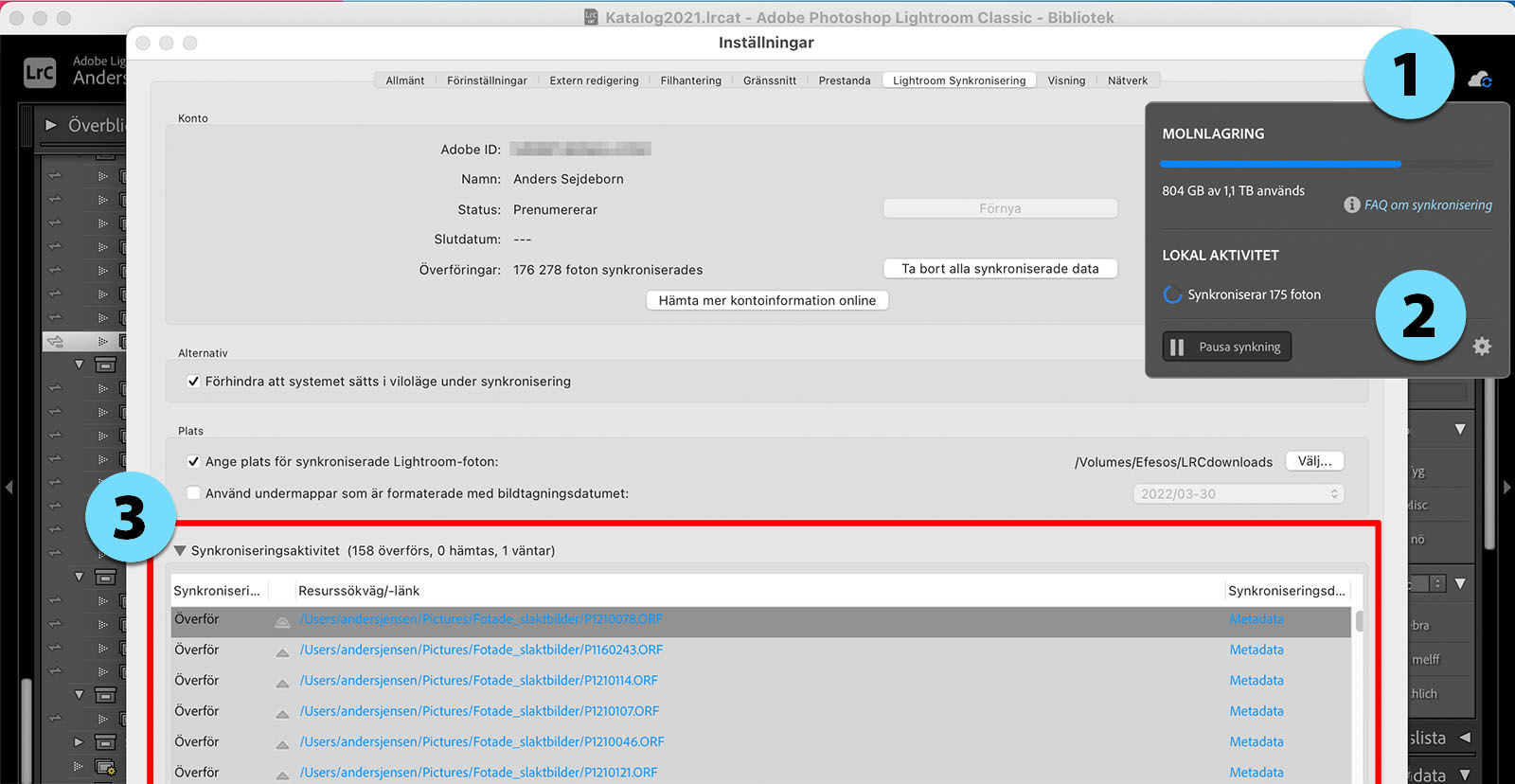Image resolution: width=1515 pixels, height=784 pixels.
Task: Expand the Överblick panel triangle
Action: pos(51,125)
